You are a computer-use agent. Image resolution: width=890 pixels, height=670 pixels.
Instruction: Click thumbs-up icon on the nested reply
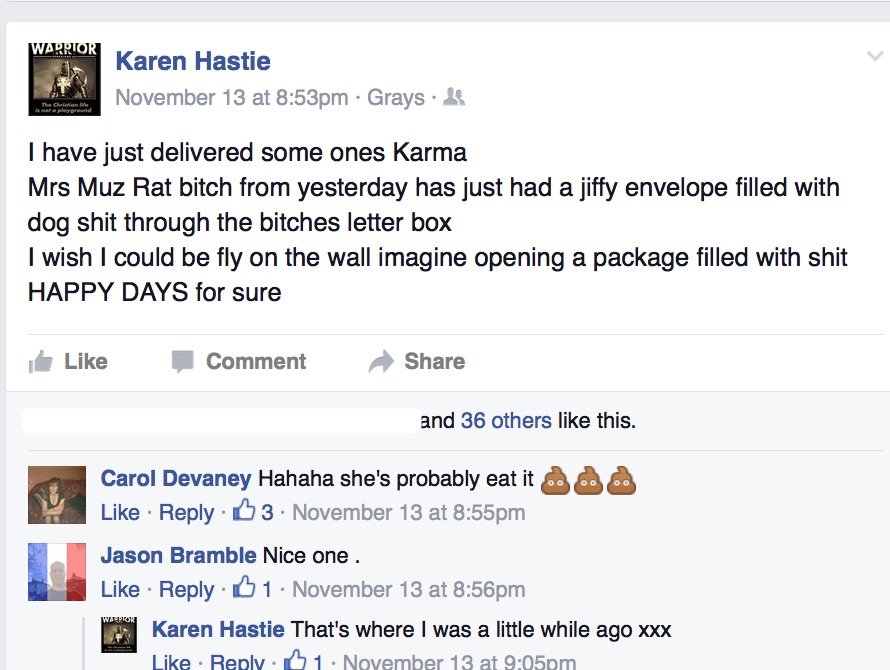point(295,662)
